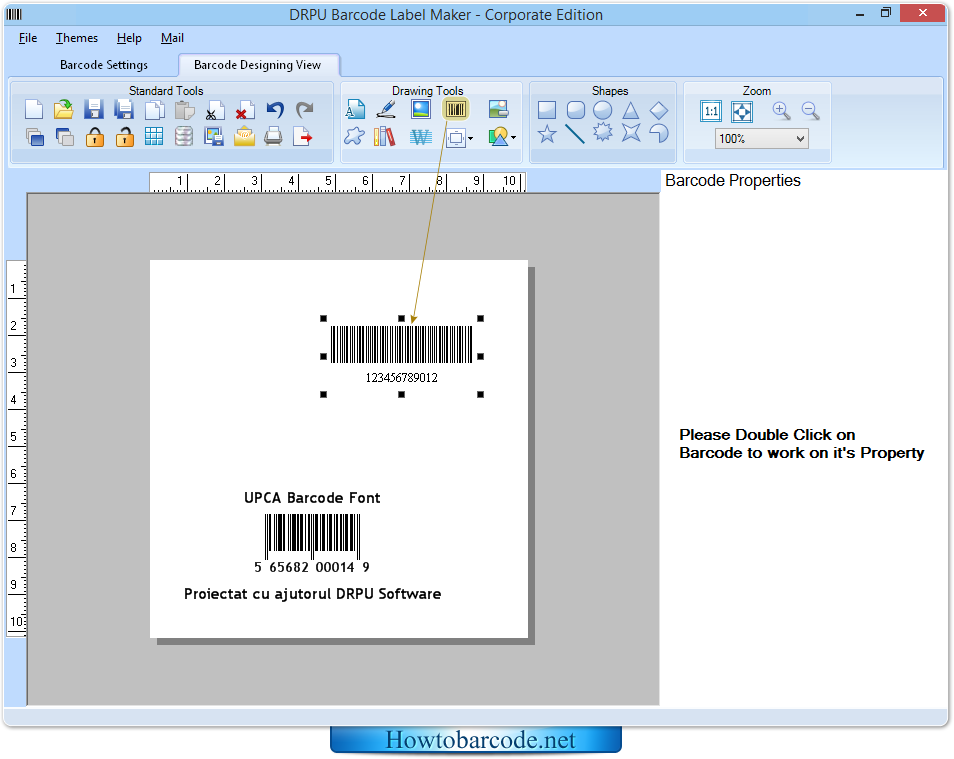954x759 pixels.
Task: Save the current label
Action: tap(94, 110)
